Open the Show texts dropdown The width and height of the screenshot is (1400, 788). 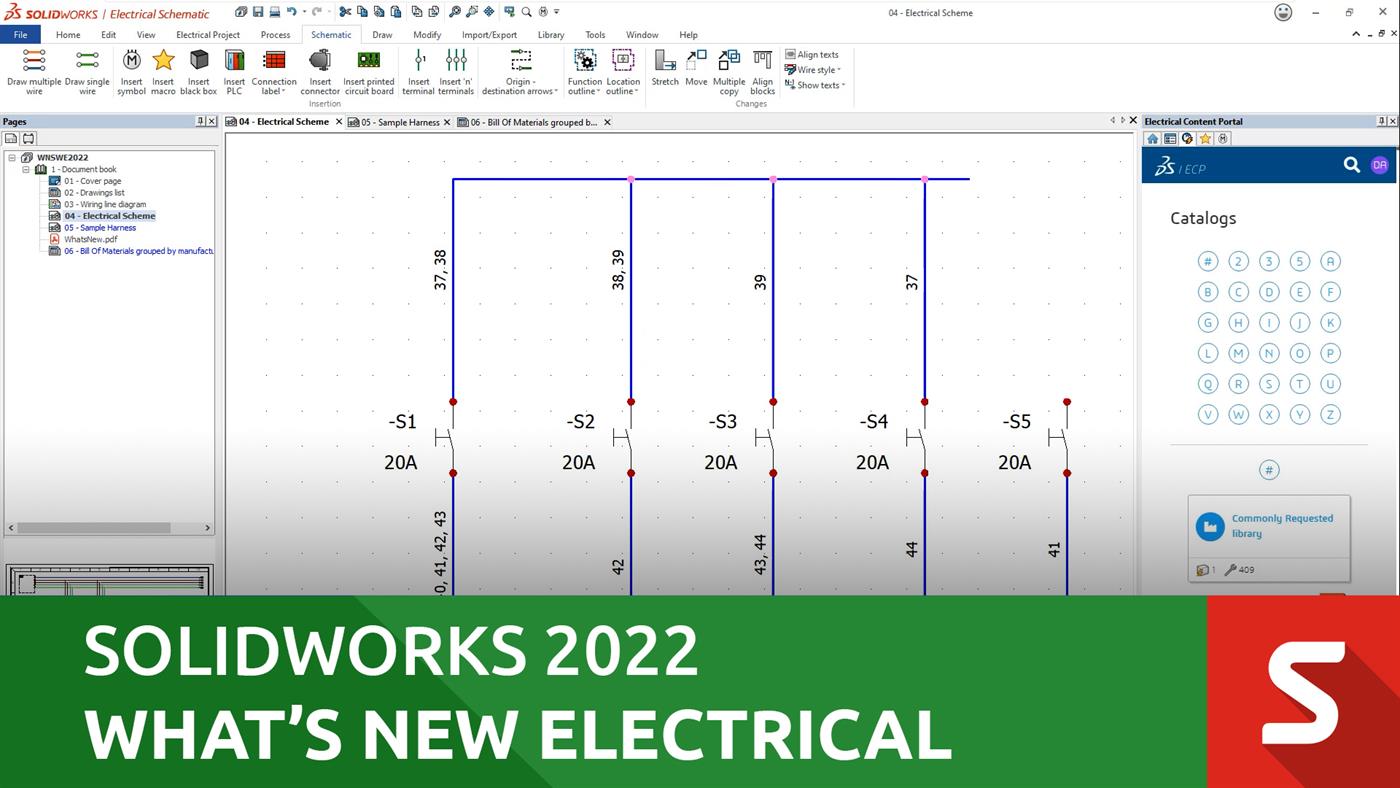[820, 85]
